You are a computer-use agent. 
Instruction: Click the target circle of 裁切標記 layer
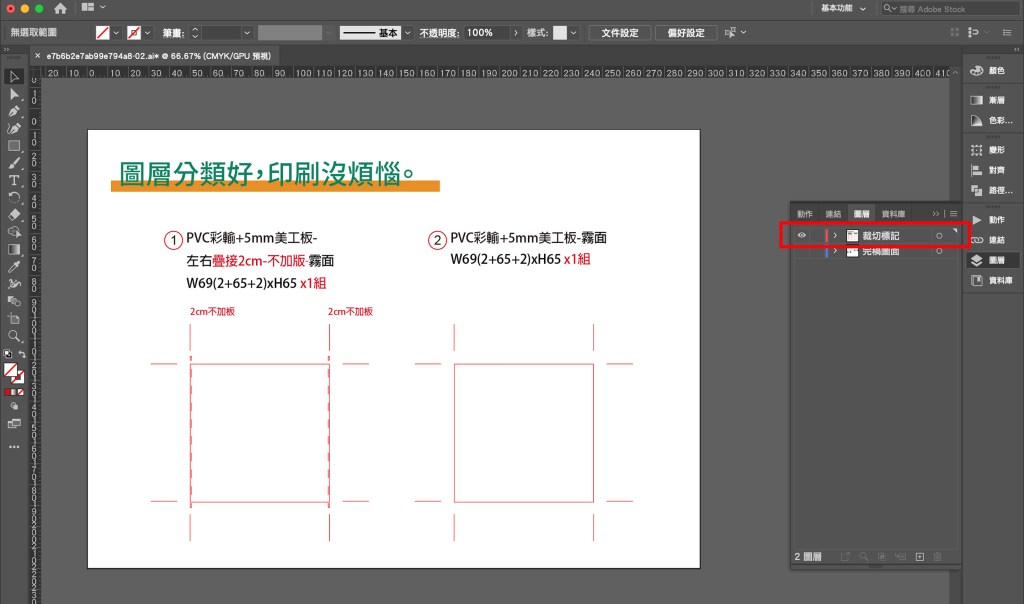pos(939,235)
